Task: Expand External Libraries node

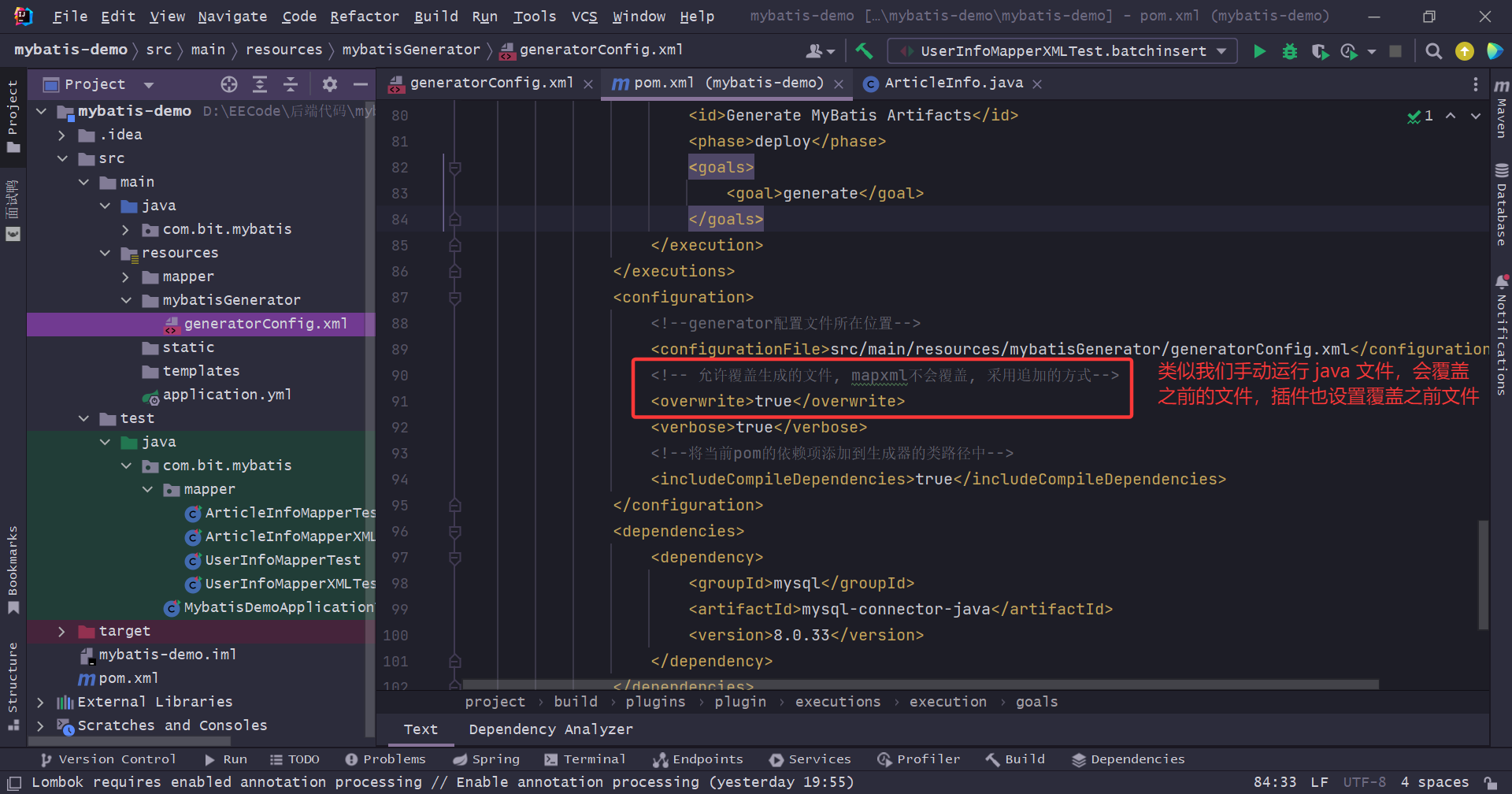Action: click(41, 702)
